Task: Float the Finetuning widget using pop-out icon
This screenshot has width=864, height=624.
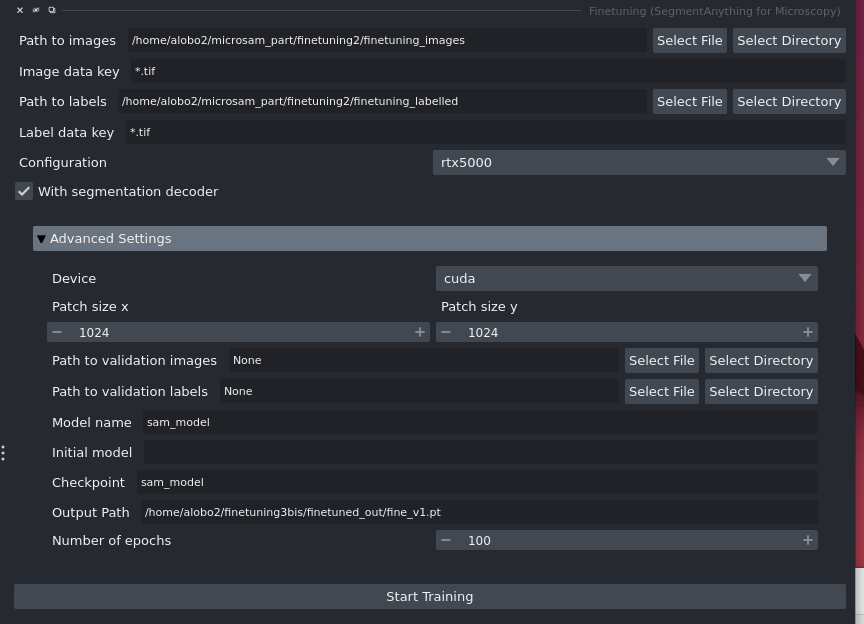Action: [51, 9]
